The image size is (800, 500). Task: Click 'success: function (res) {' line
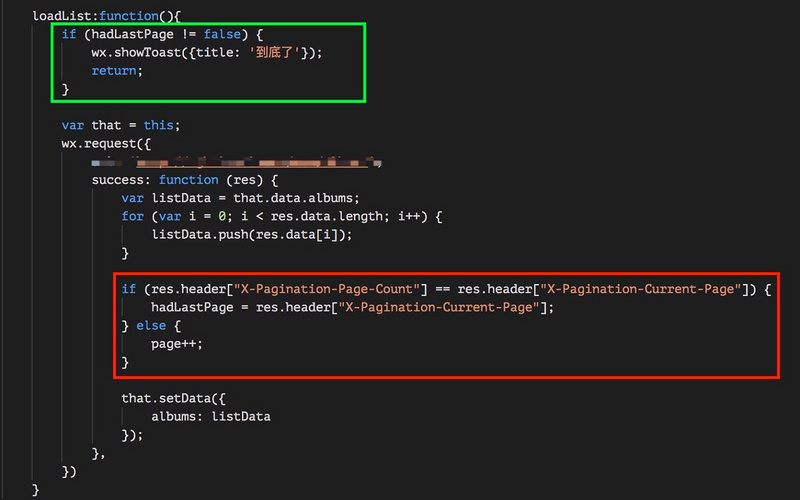(x=185, y=180)
